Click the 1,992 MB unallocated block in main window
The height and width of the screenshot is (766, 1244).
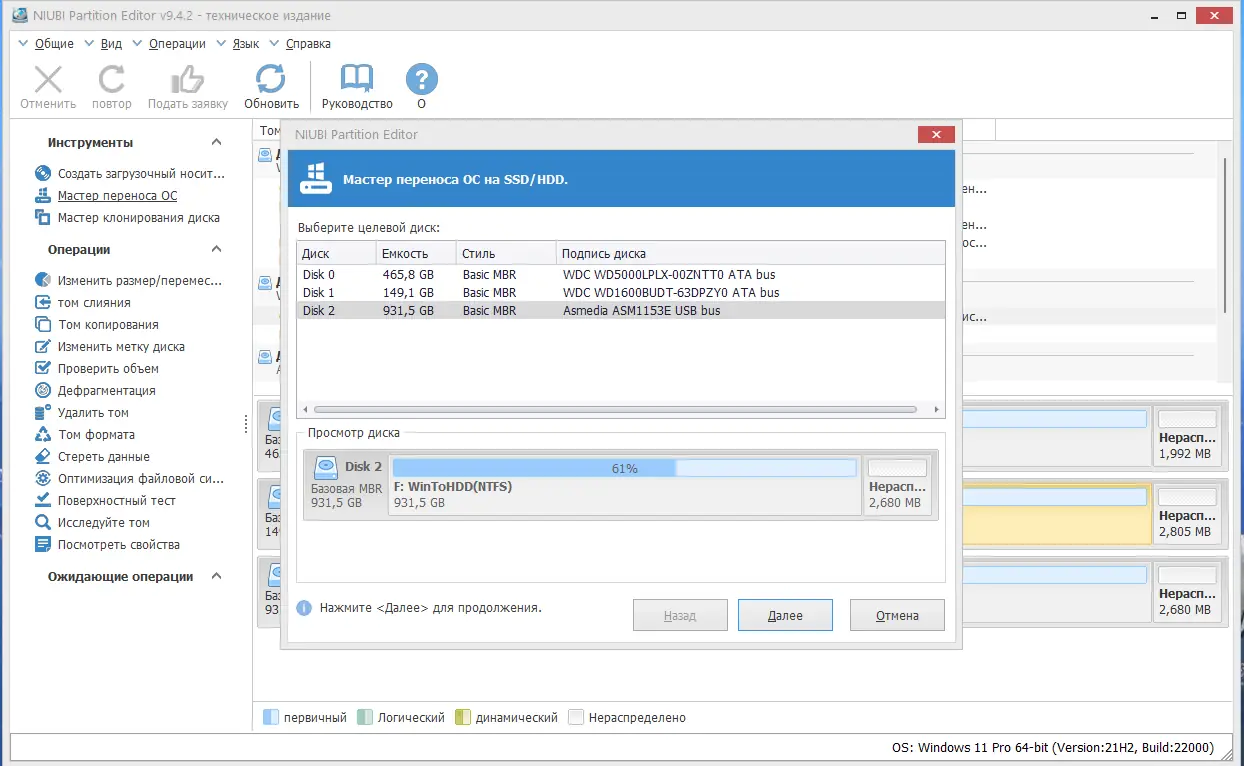(x=1188, y=436)
